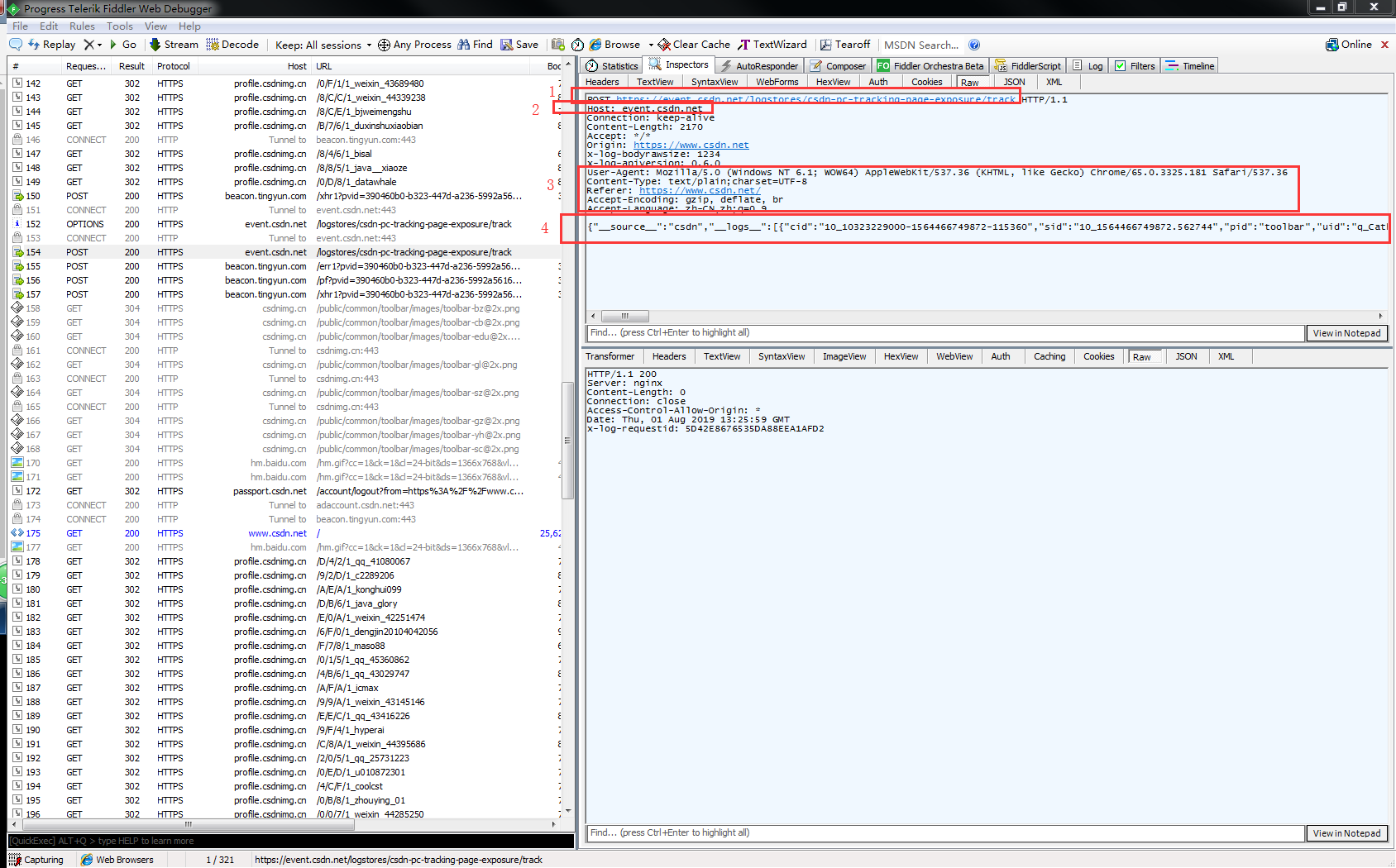This screenshot has height=868, width=1396.
Task: Focus the request Find text box
Action: [945, 333]
